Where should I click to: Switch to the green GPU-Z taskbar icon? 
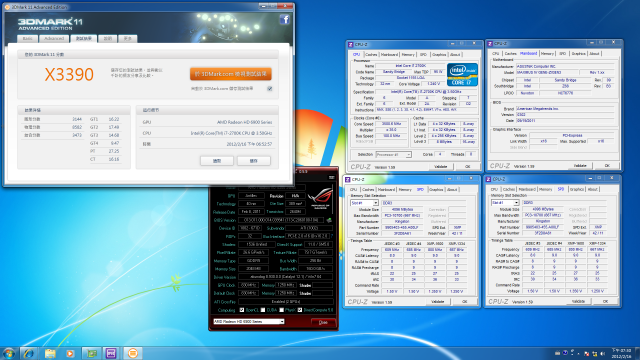91,353
